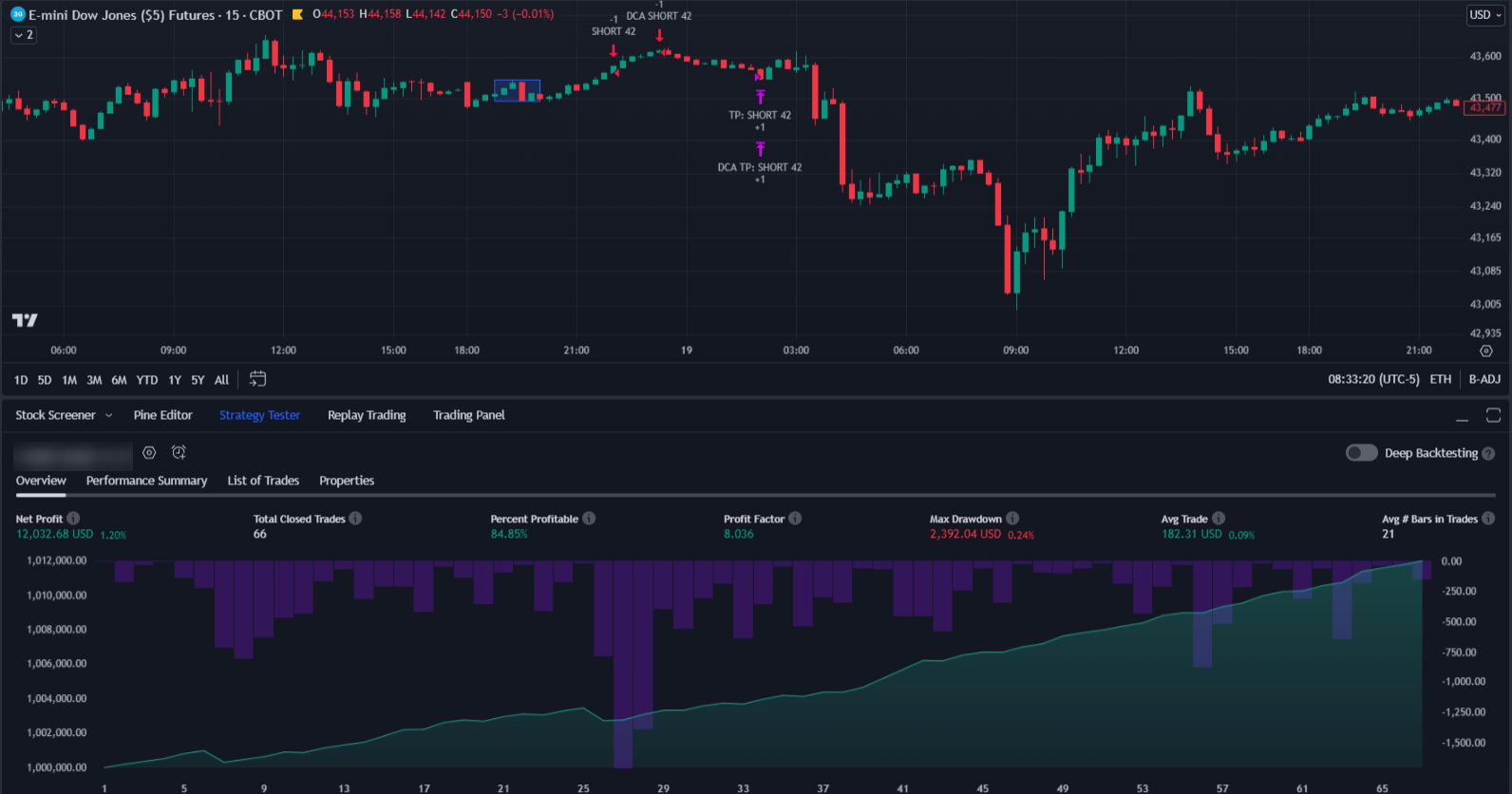Open Stock Screener dropdown arrow

pyautogui.click(x=108, y=415)
